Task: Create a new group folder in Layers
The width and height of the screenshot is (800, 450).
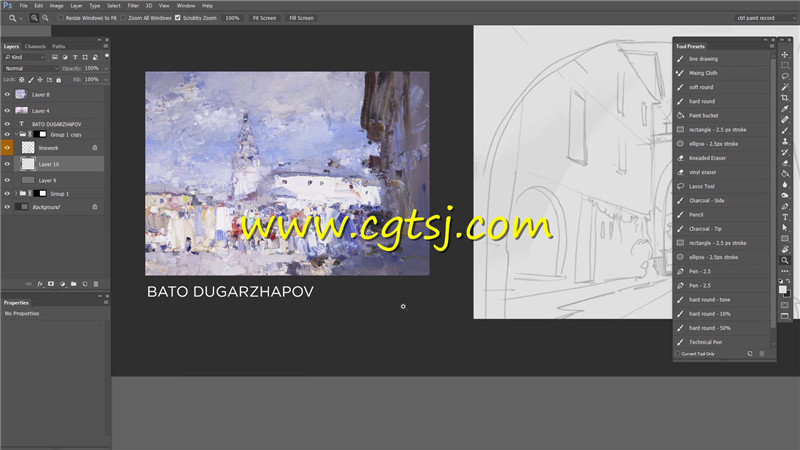Action: [x=73, y=284]
